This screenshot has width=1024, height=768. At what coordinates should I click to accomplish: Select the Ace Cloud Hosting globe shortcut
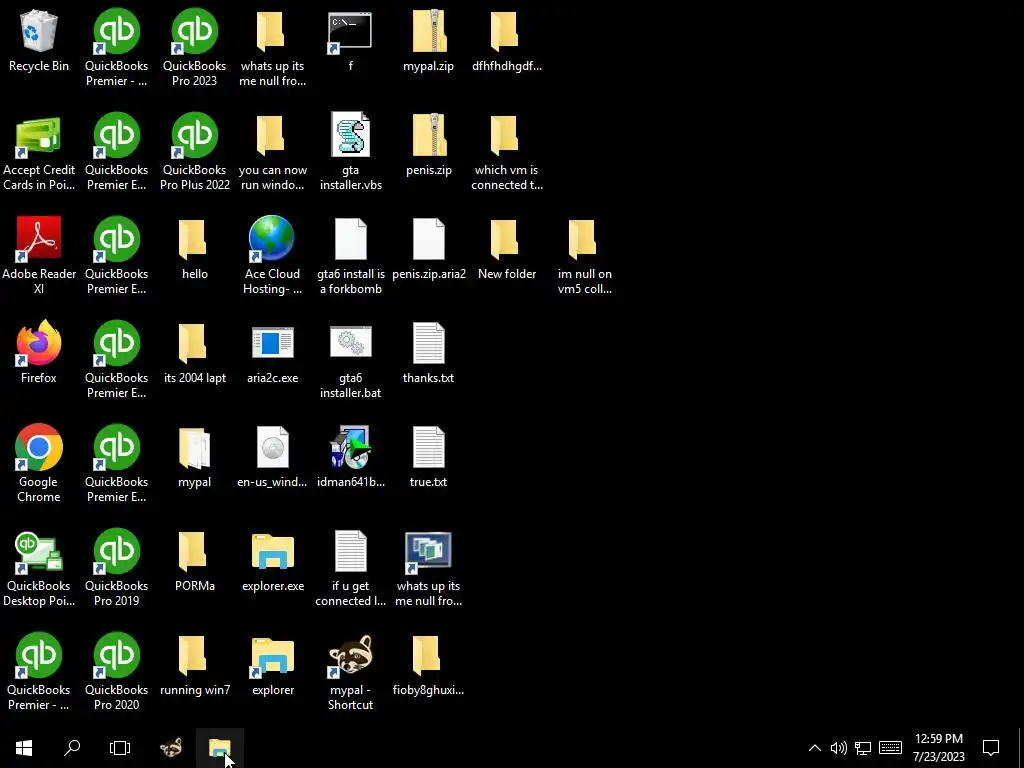(x=272, y=255)
